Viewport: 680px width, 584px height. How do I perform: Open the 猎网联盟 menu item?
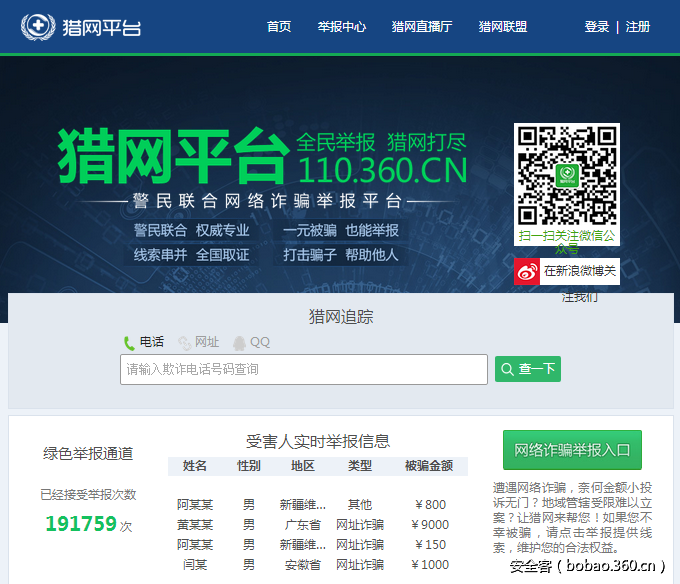click(x=503, y=27)
